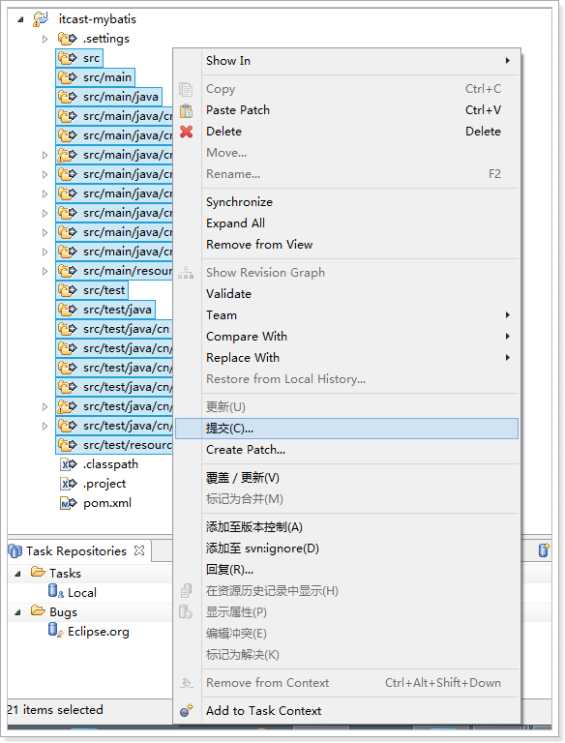The width and height of the screenshot is (565, 743).
Task: Collapse the Tasks category
Action: (x=18, y=573)
